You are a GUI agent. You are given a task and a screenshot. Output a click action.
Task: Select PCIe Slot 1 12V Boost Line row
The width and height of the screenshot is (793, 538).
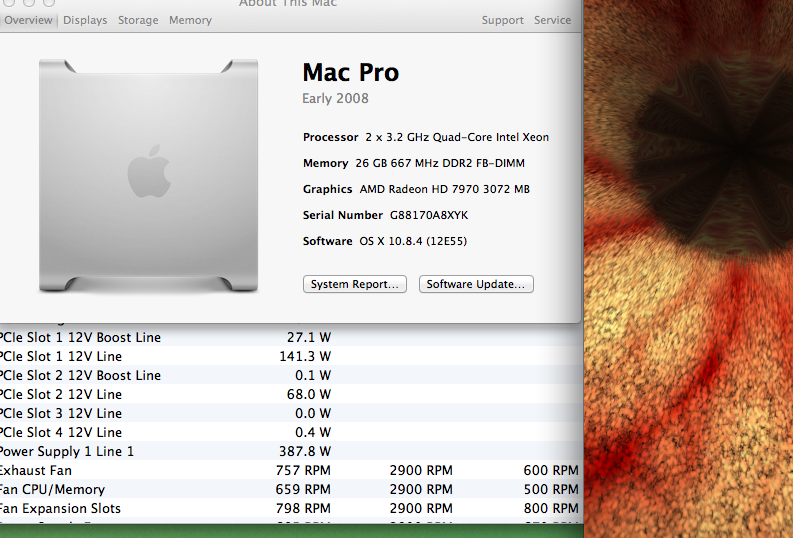click(291, 337)
